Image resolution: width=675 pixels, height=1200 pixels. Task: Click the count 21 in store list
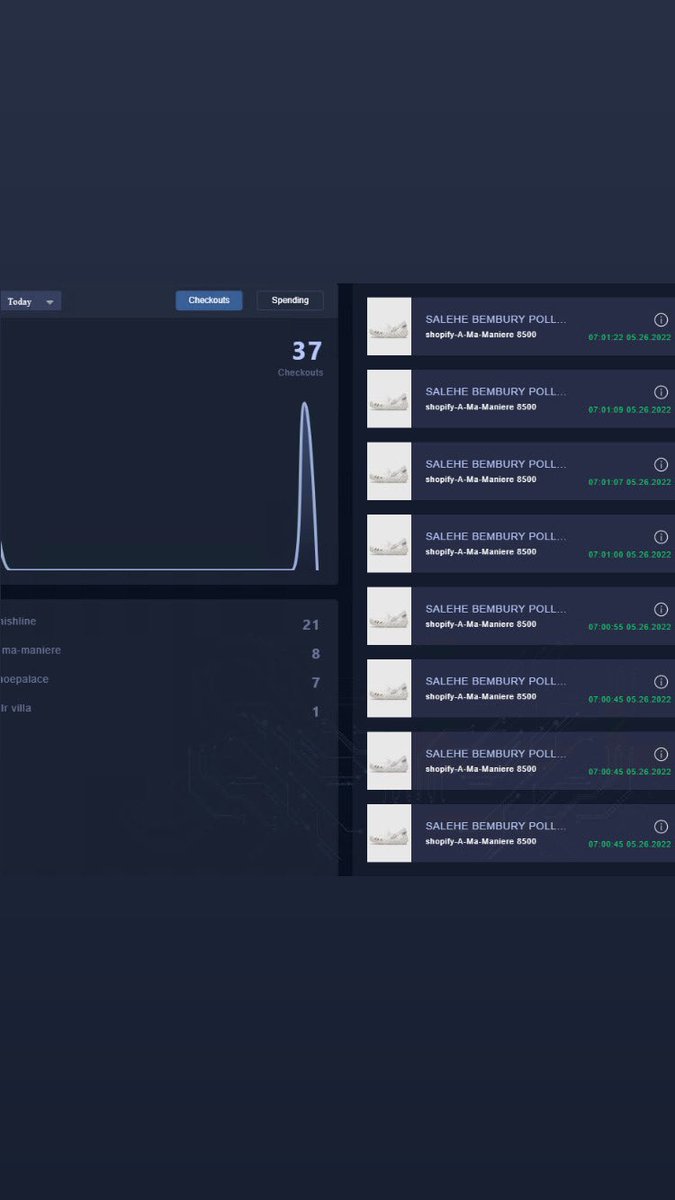pos(311,625)
